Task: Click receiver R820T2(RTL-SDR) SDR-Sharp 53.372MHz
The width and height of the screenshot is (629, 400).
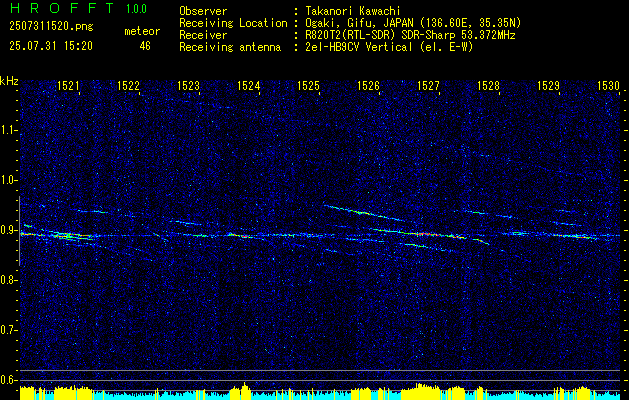Action: coord(410,35)
